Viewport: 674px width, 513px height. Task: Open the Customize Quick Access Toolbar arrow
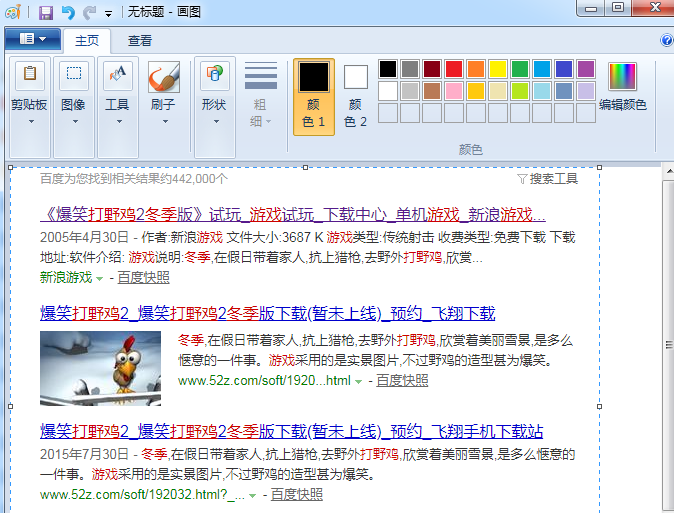(107, 13)
